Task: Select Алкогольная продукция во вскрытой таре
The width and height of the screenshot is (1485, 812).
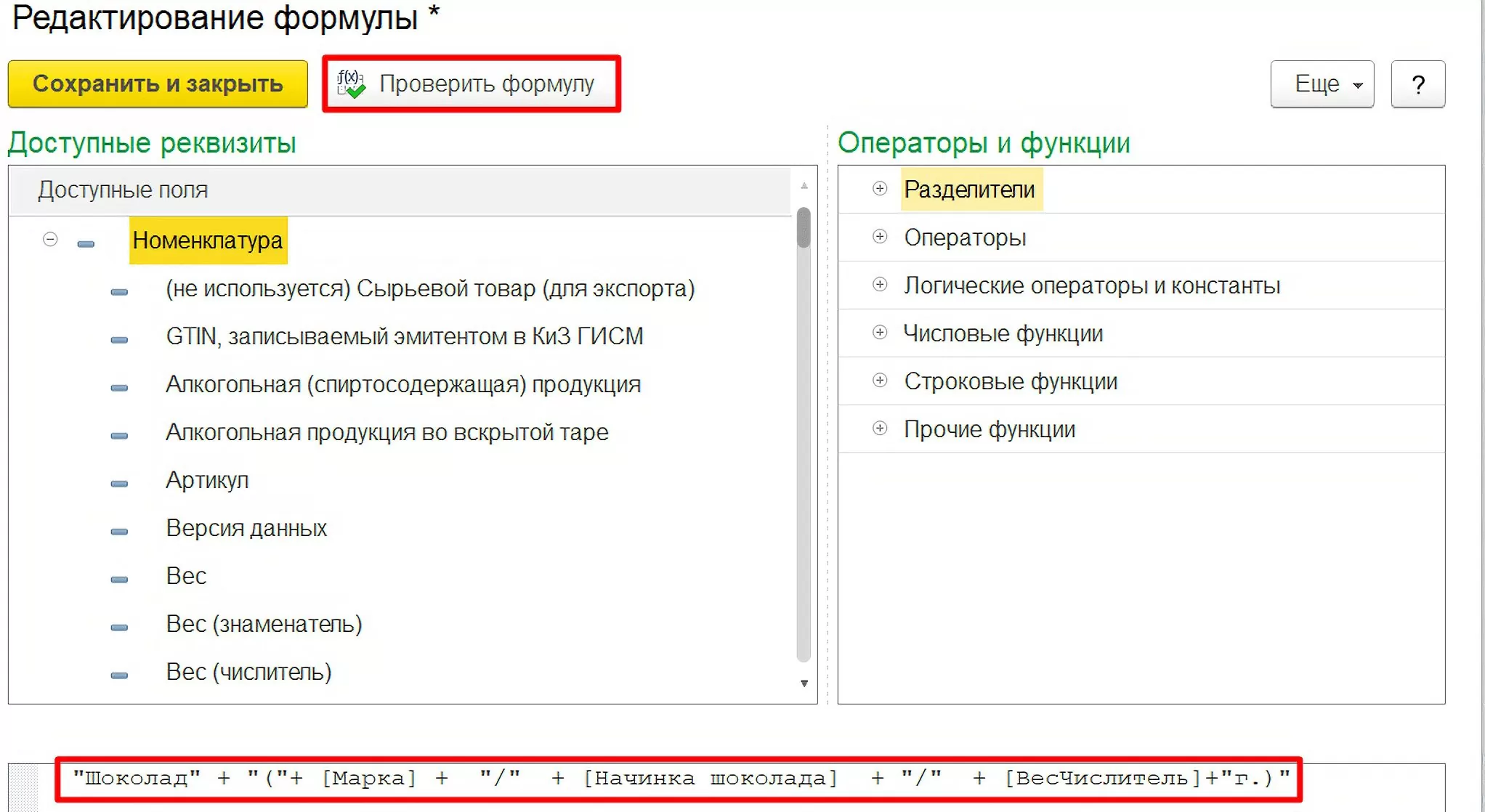Action: [387, 432]
